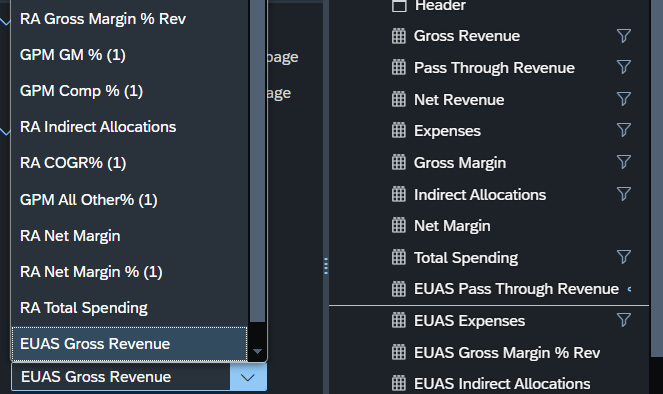Image resolution: width=663 pixels, height=394 pixels.
Task: Click the filter icon for Expenses
Action: click(x=624, y=130)
